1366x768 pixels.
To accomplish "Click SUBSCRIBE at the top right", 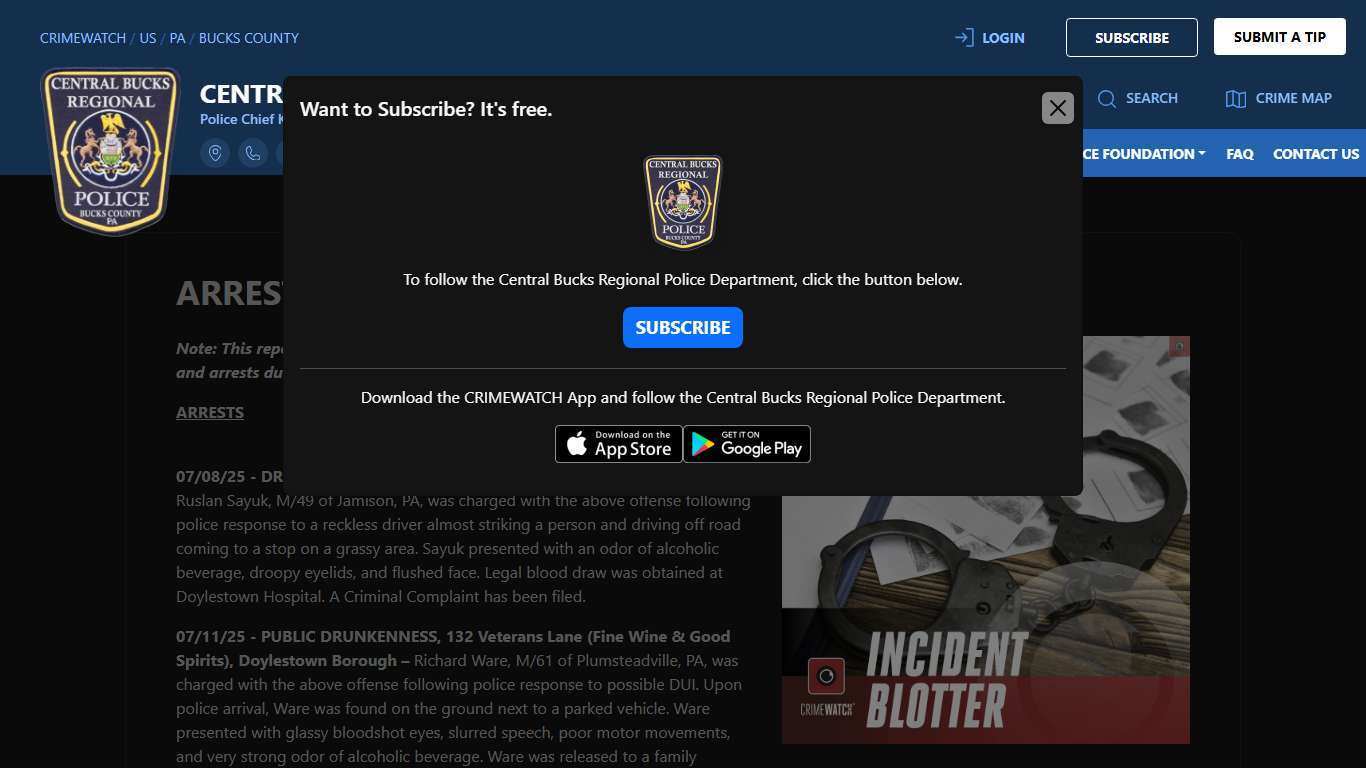I will [x=1131, y=37].
